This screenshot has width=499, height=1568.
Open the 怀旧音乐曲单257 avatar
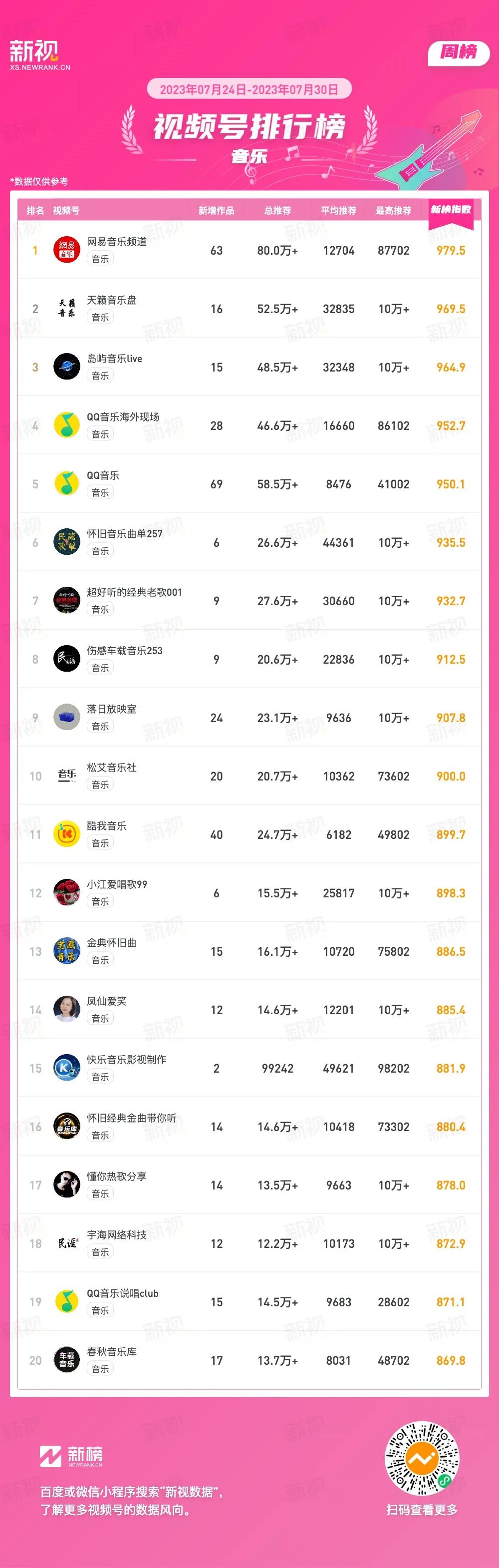click(67, 542)
